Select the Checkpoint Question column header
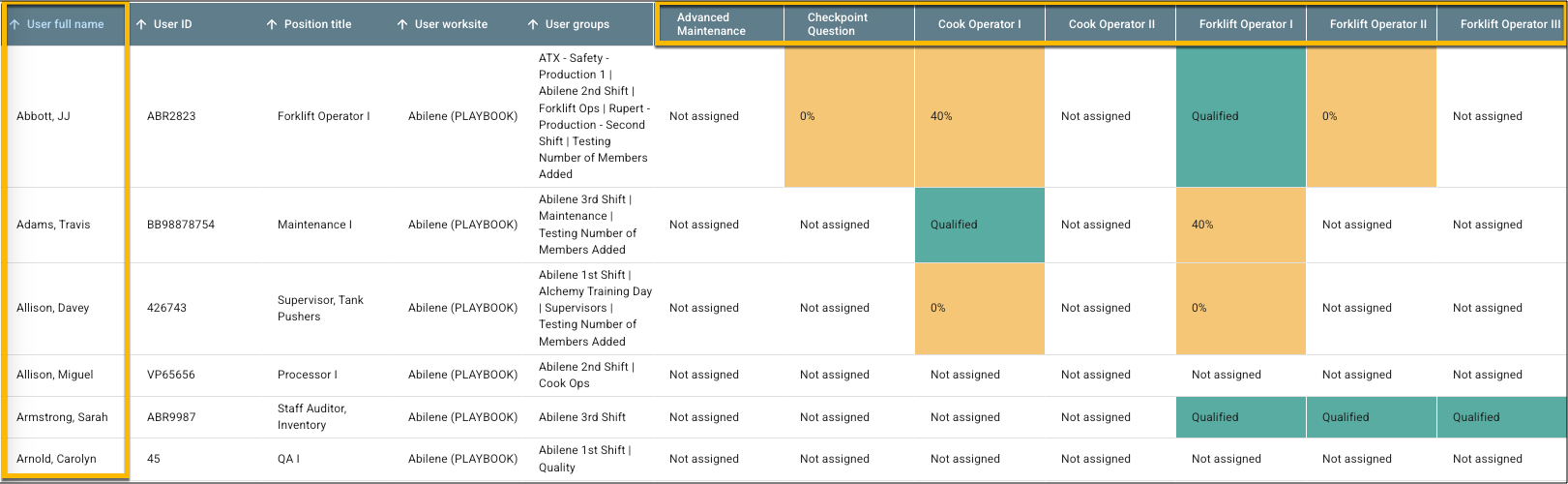Screen dimensions: 1568x484 pyautogui.click(x=838, y=24)
